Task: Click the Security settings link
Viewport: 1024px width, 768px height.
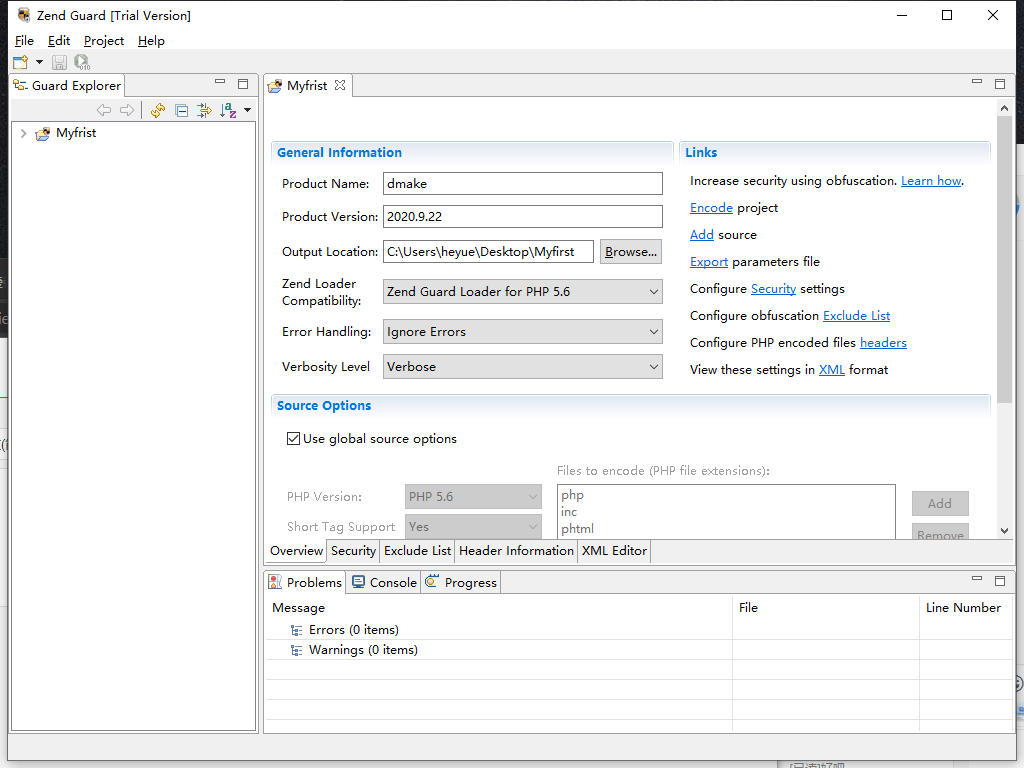Action: [773, 289]
